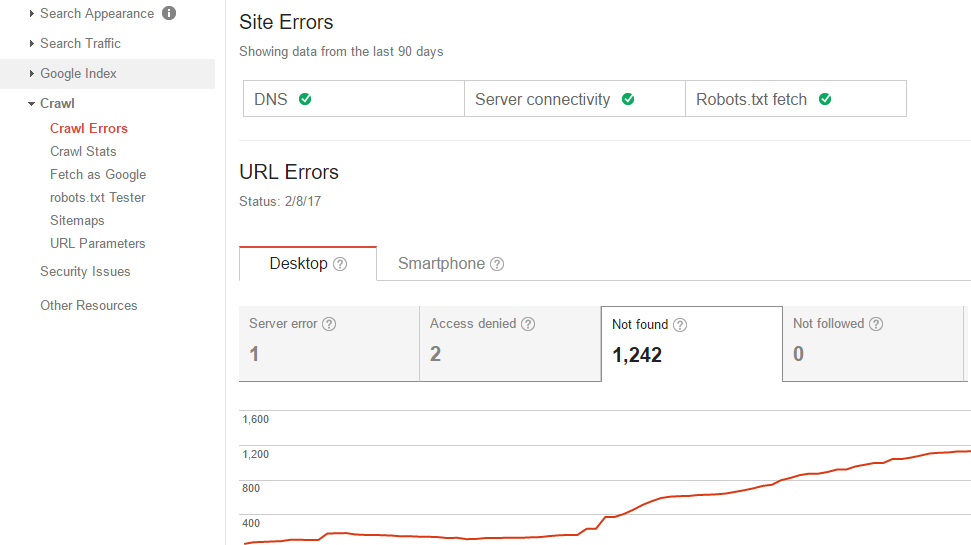Click the Crawl menu label
This screenshot has height=545, width=971.
[x=57, y=103]
